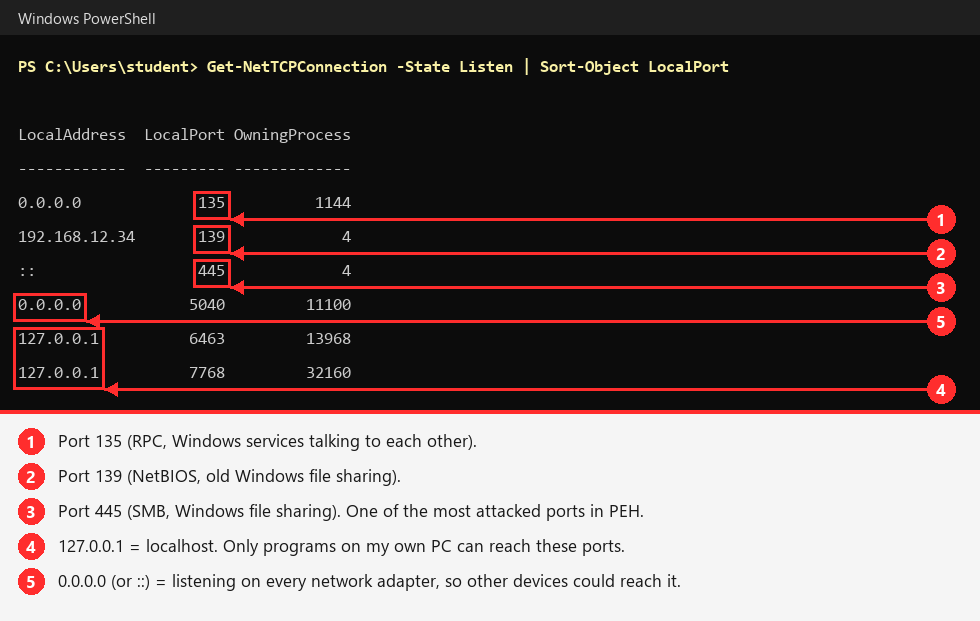This screenshot has width=980, height=621.
Task: Select port 6463 in the LocalPort column
Action: pos(207,339)
